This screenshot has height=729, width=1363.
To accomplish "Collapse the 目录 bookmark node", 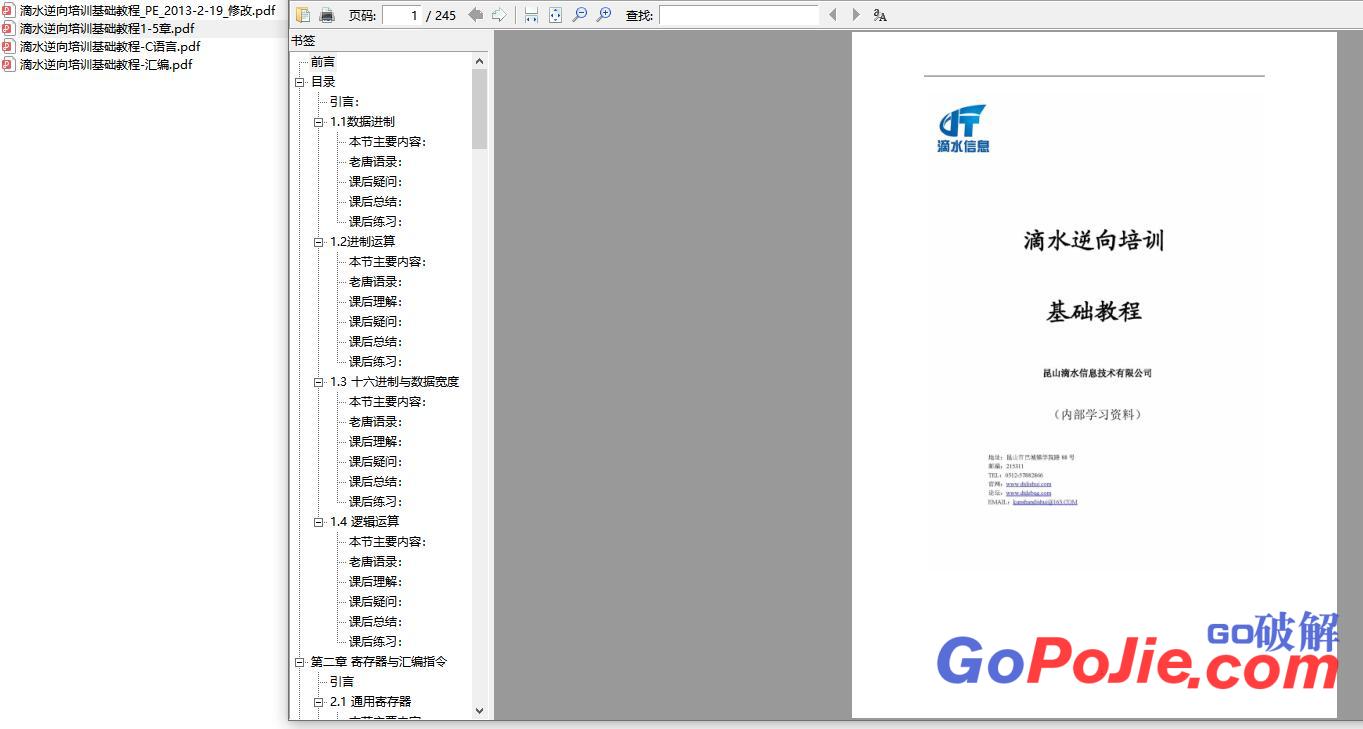I will point(299,82).
